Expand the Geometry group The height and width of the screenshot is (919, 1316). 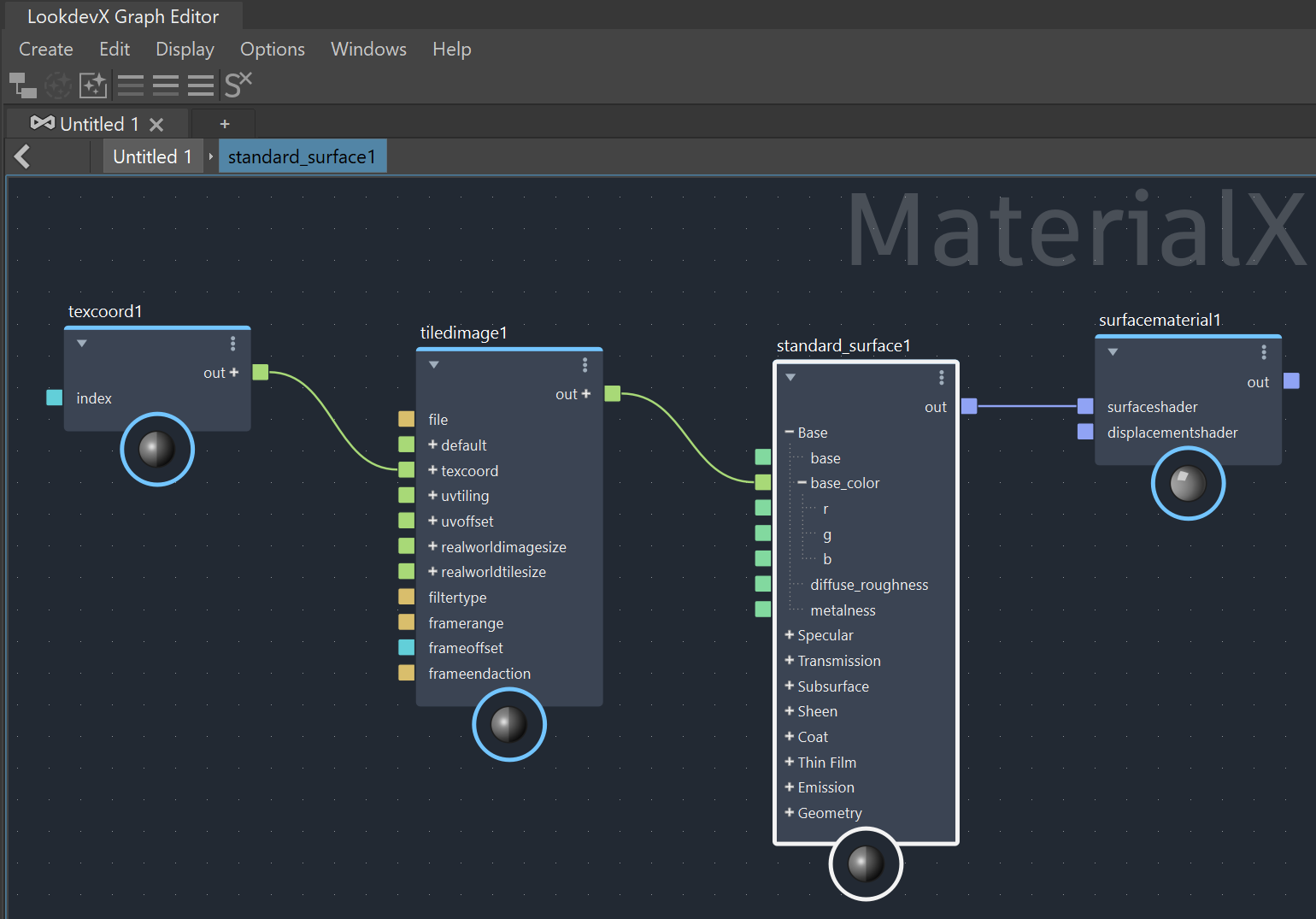coord(790,812)
